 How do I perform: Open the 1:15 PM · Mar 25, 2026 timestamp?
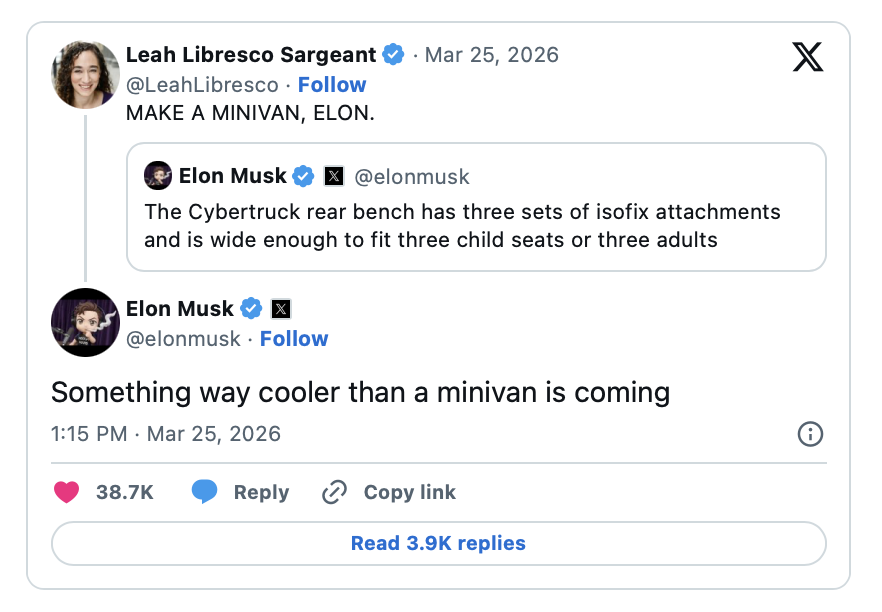[x=166, y=434]
